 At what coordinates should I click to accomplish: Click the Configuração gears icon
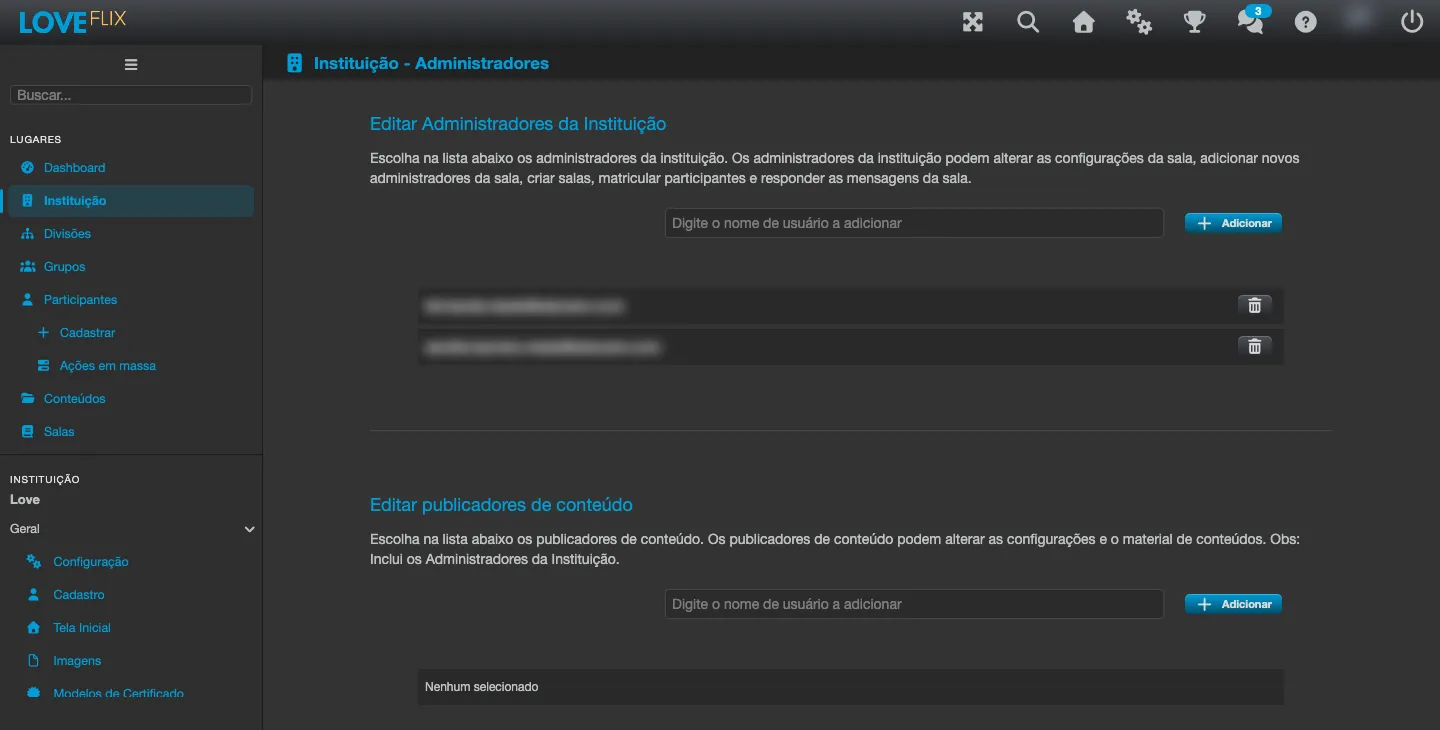click(34, 562)
